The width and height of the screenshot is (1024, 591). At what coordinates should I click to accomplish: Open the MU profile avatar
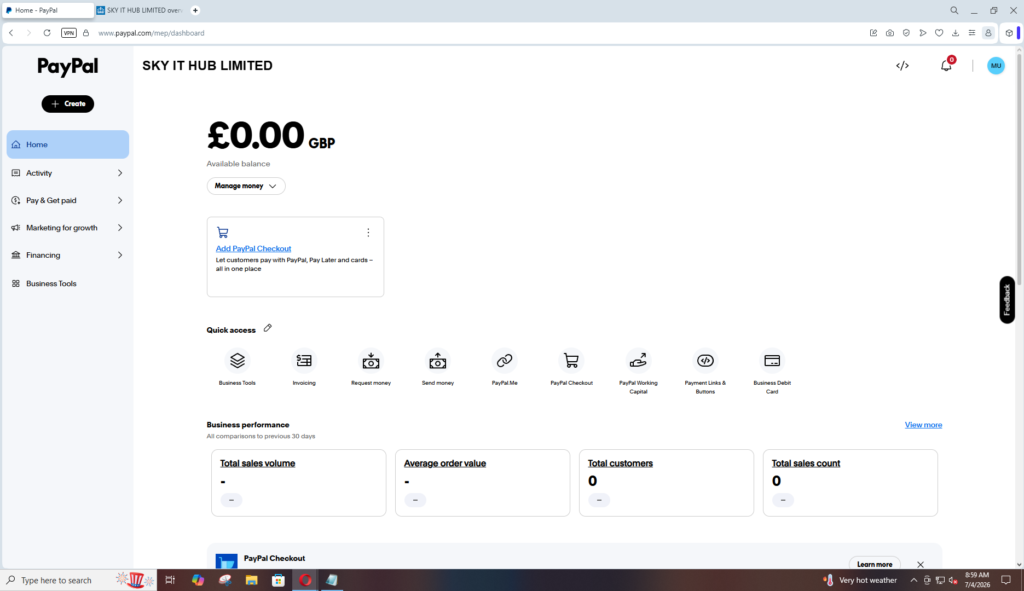[x=996, y=65]
